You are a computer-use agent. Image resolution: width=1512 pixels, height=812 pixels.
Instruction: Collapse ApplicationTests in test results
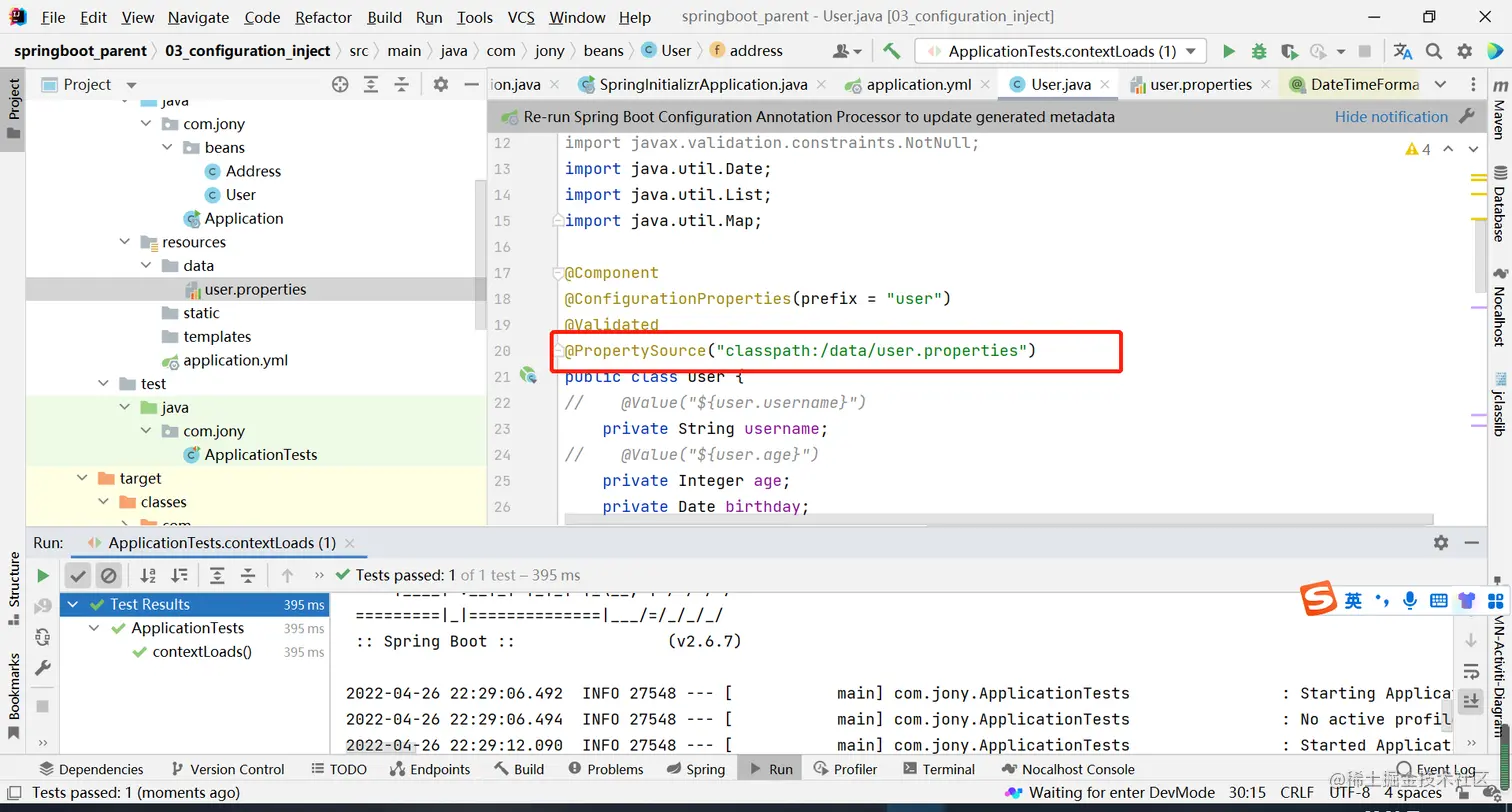tap(95, 628)
